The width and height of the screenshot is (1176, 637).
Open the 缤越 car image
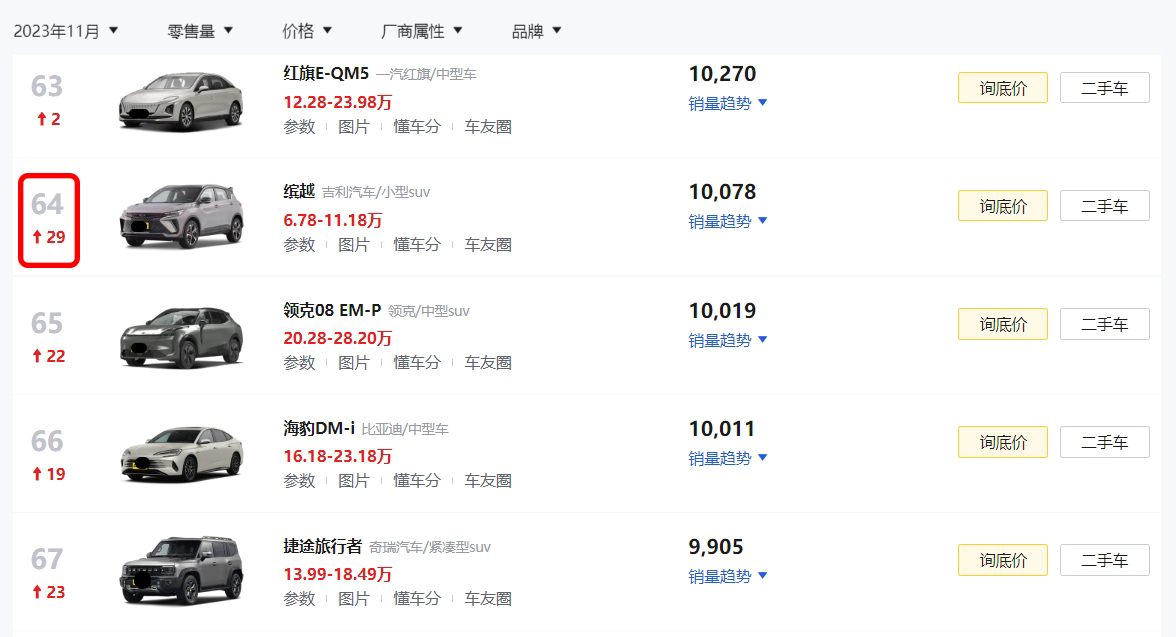pyautogui.click(x=181, y=216)
